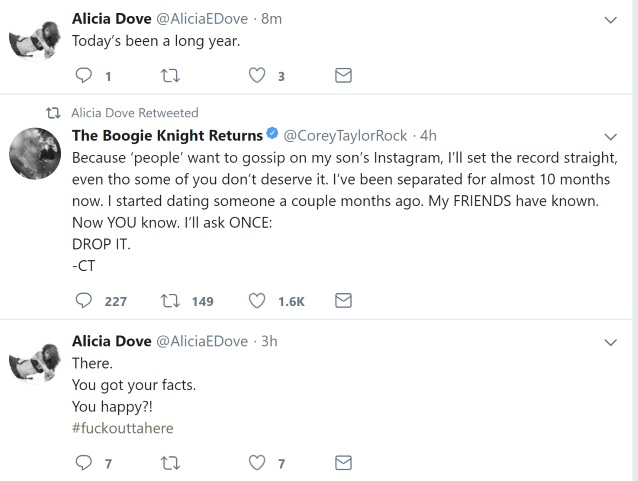The width and height of the screenshot is (638, 481).
Task: Reply to Corey Taylor's tweet with 227 replies
Action: [x=84, y=301]
